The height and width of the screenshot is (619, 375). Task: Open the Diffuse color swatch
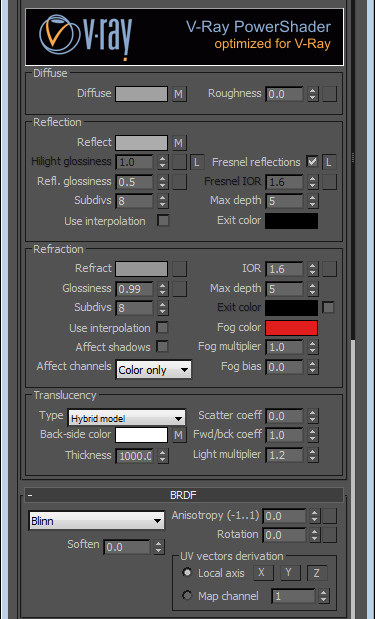tap(141, 94)
